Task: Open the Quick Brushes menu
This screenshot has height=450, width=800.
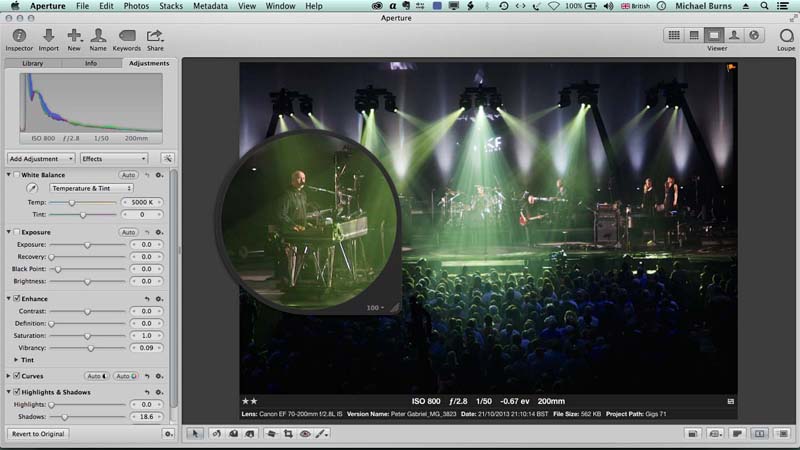Action: [x=322, y=434]
